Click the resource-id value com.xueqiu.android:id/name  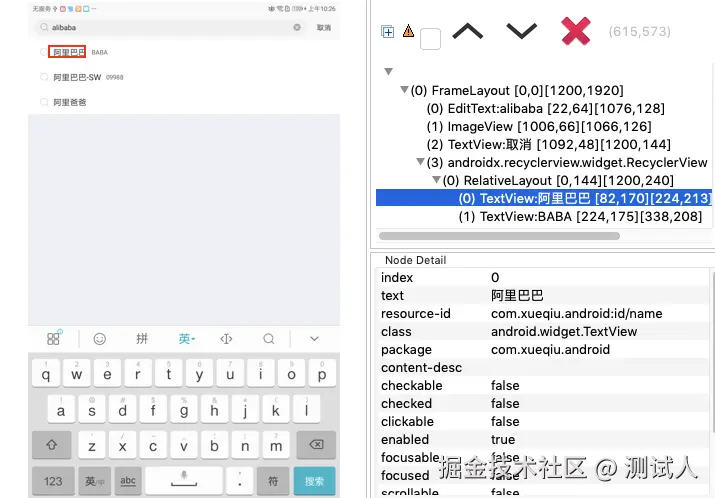pos(576,314)
